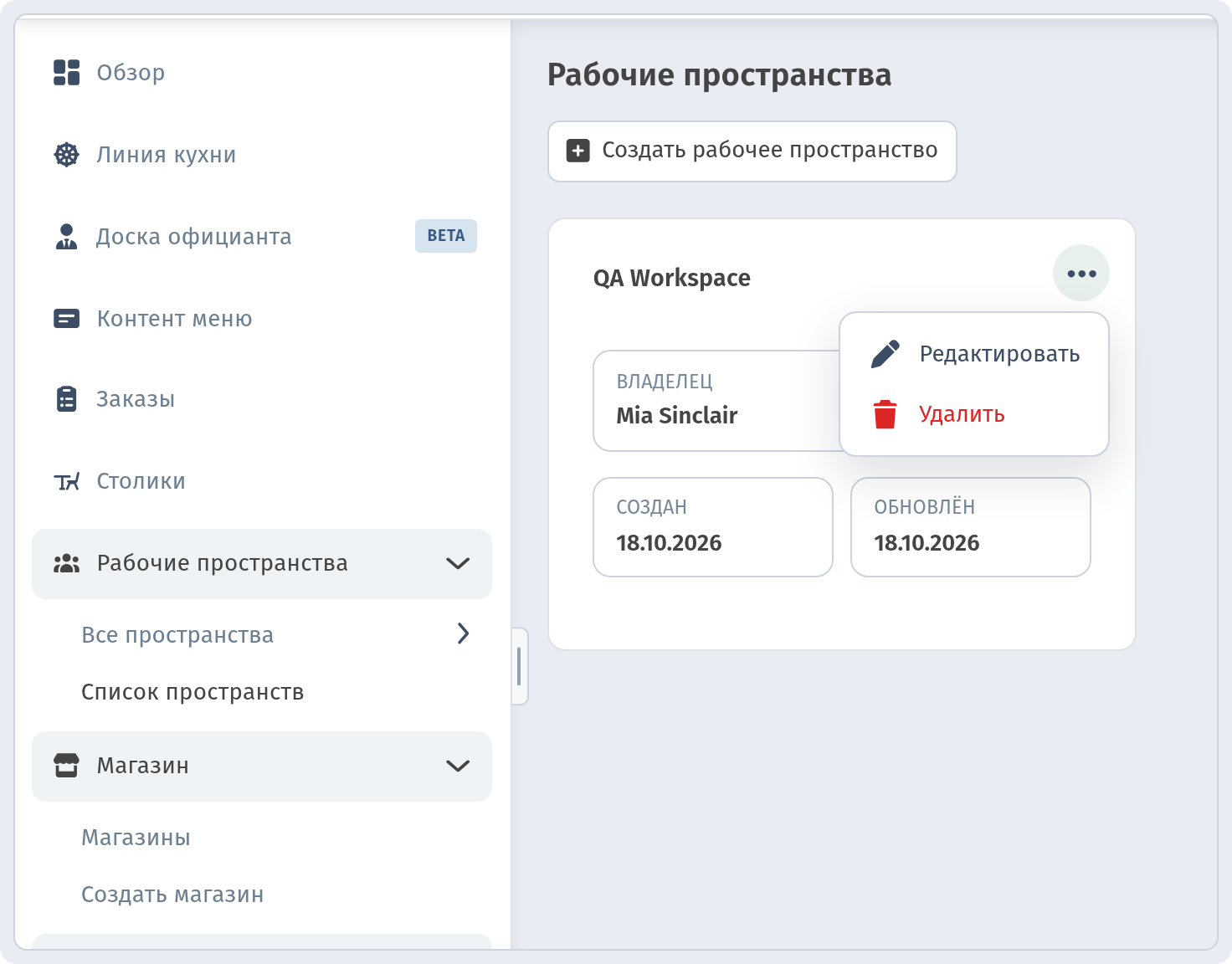Click the ВЛАДЕЛЕЦ field label
The width and height of the screenshot is (1232, 964).
665,382
